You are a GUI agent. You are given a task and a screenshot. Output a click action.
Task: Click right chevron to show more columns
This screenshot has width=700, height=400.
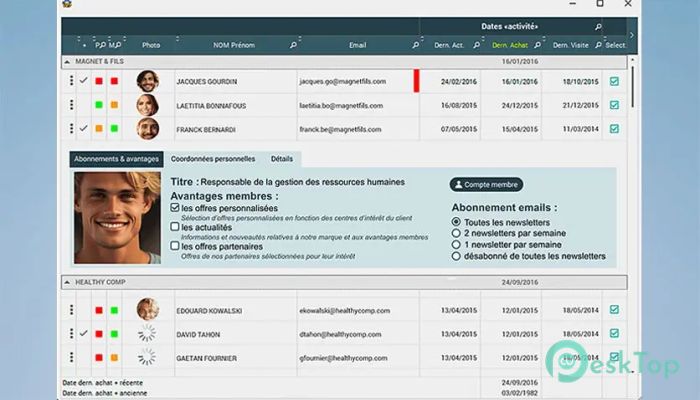632,35
